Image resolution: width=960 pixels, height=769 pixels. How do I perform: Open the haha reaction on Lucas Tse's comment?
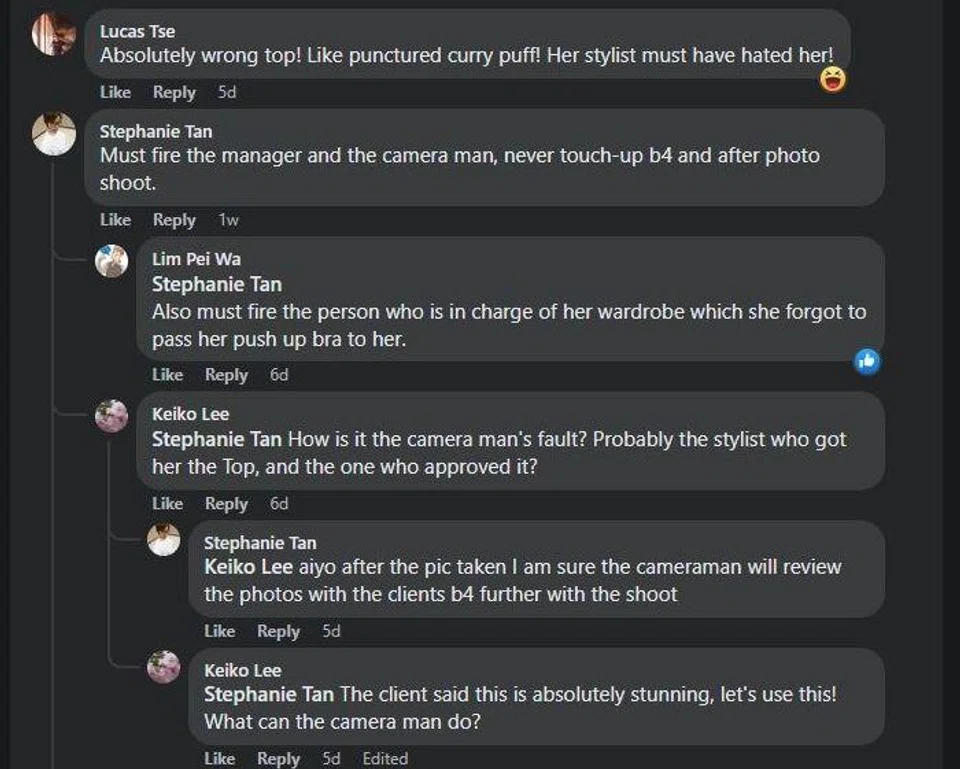click(x=833, y=78)
